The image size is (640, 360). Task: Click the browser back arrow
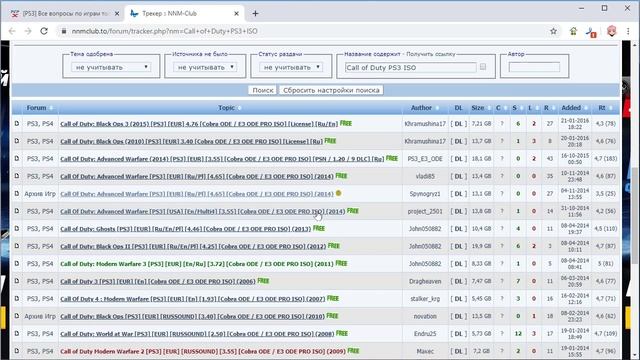[12, 31]
